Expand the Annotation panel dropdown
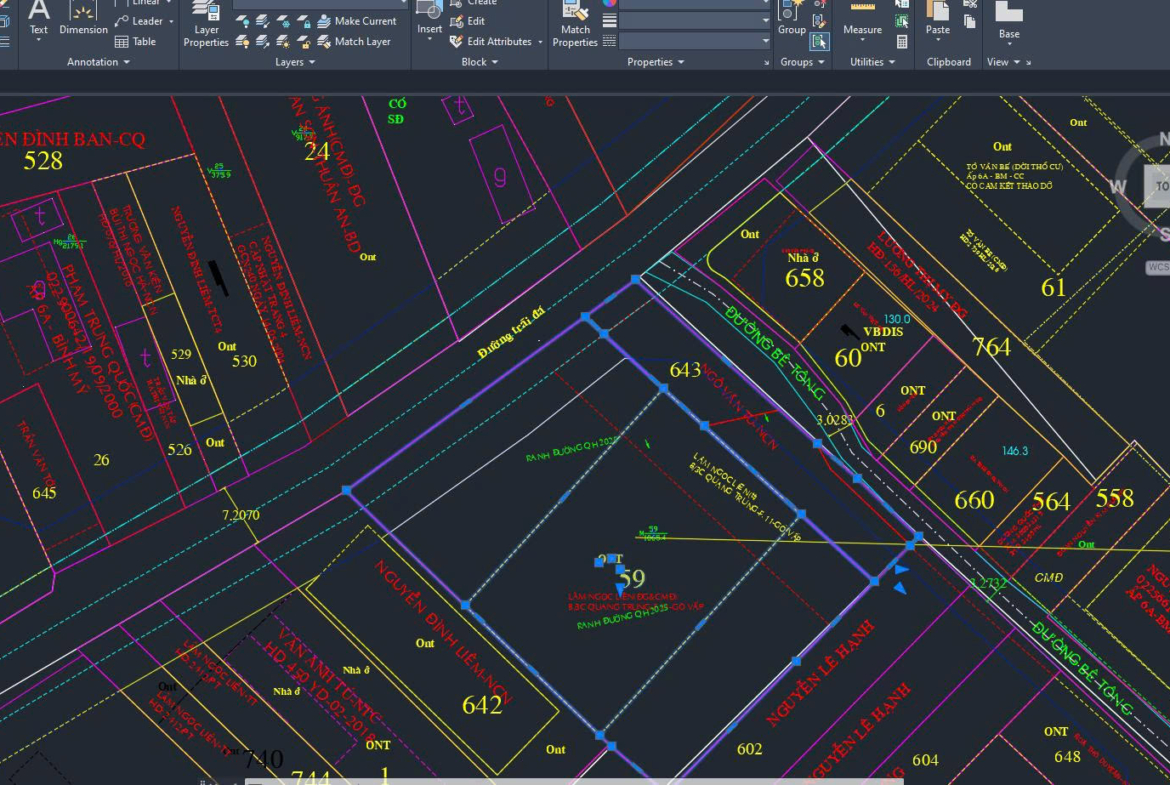Image resolution: width=1170 pixels, height=785 pixels. click(x=98, y=62)
